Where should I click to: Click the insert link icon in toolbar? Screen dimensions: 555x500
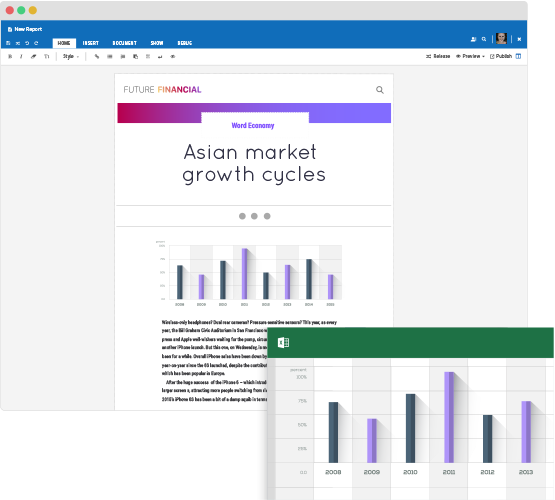[97, 56]
